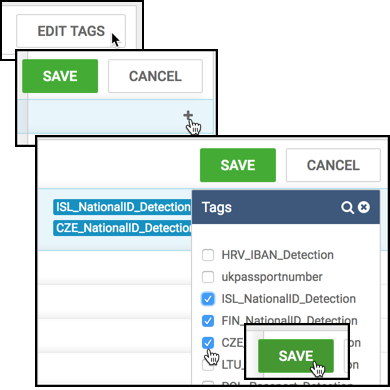This screenshot has height=390, width=390.
Task: Select the blue CZE_NationalID_Detection tag chip
Action: coord(122,228)
